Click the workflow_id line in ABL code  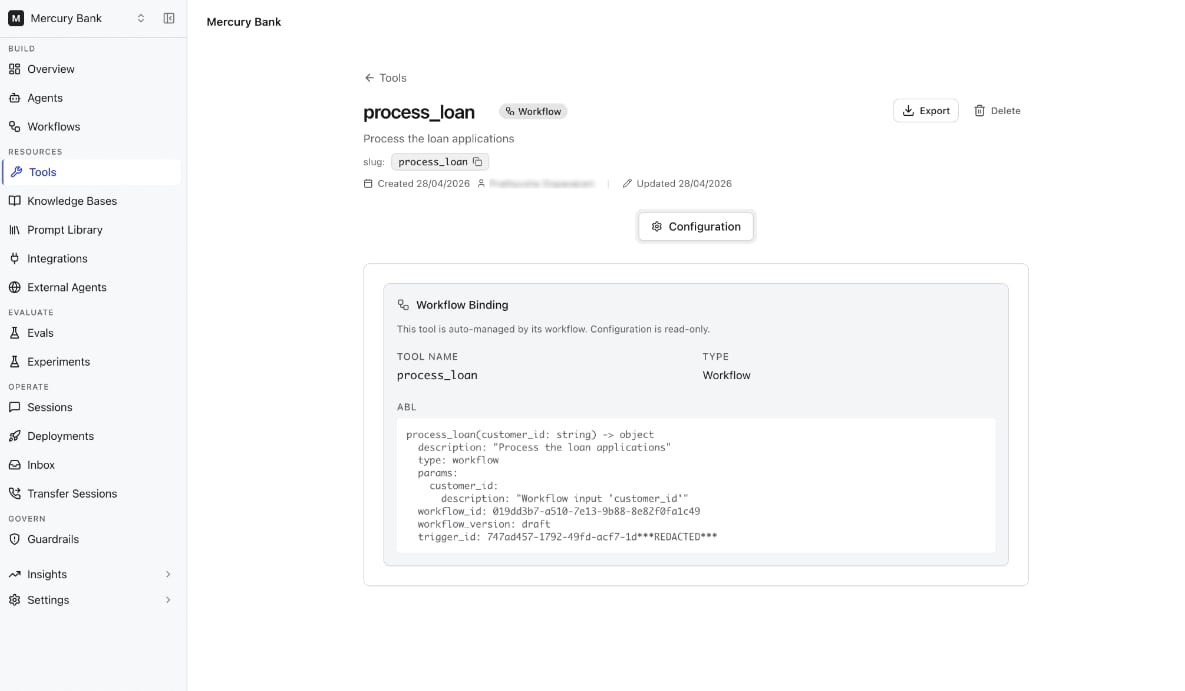click(558, 511)
